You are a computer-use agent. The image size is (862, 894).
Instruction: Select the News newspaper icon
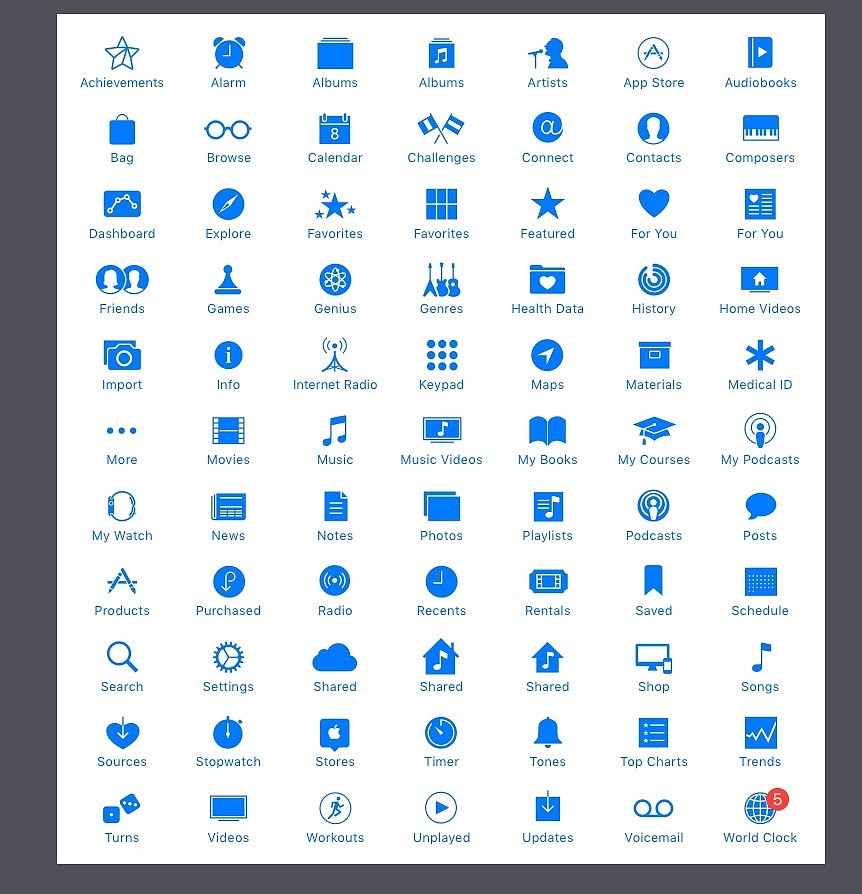point(228,506)
